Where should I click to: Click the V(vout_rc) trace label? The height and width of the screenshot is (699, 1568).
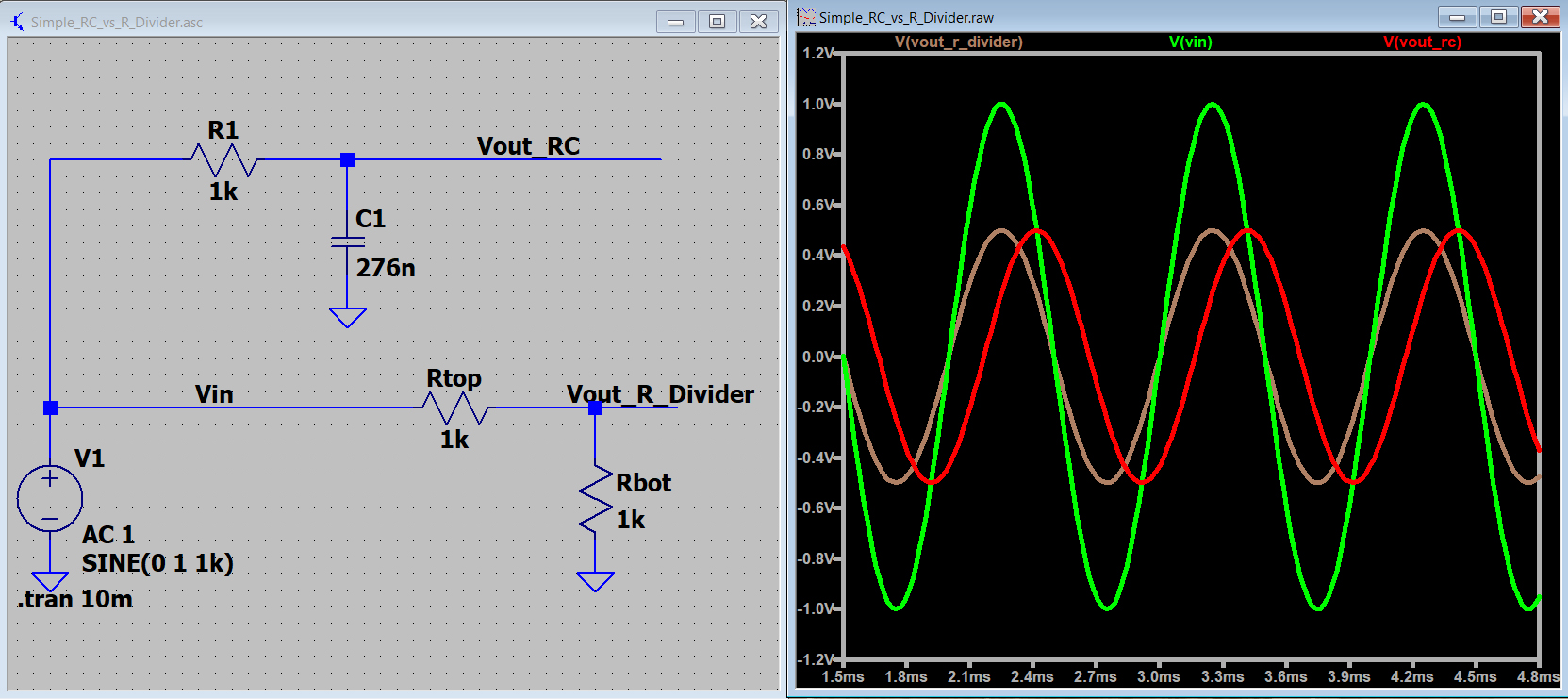(x=1422, y=42)
